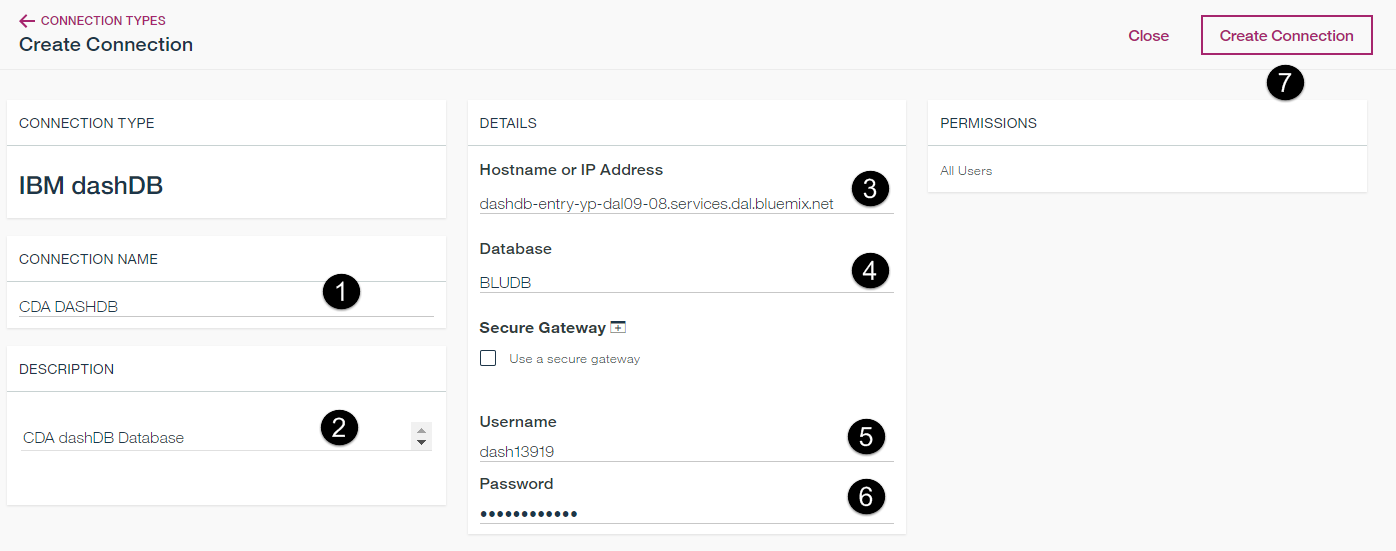Go back to Connection Types
Image resolution: width=1396 pixels, height=551 pixels.
pyautogui.click(x=92, y=20)
